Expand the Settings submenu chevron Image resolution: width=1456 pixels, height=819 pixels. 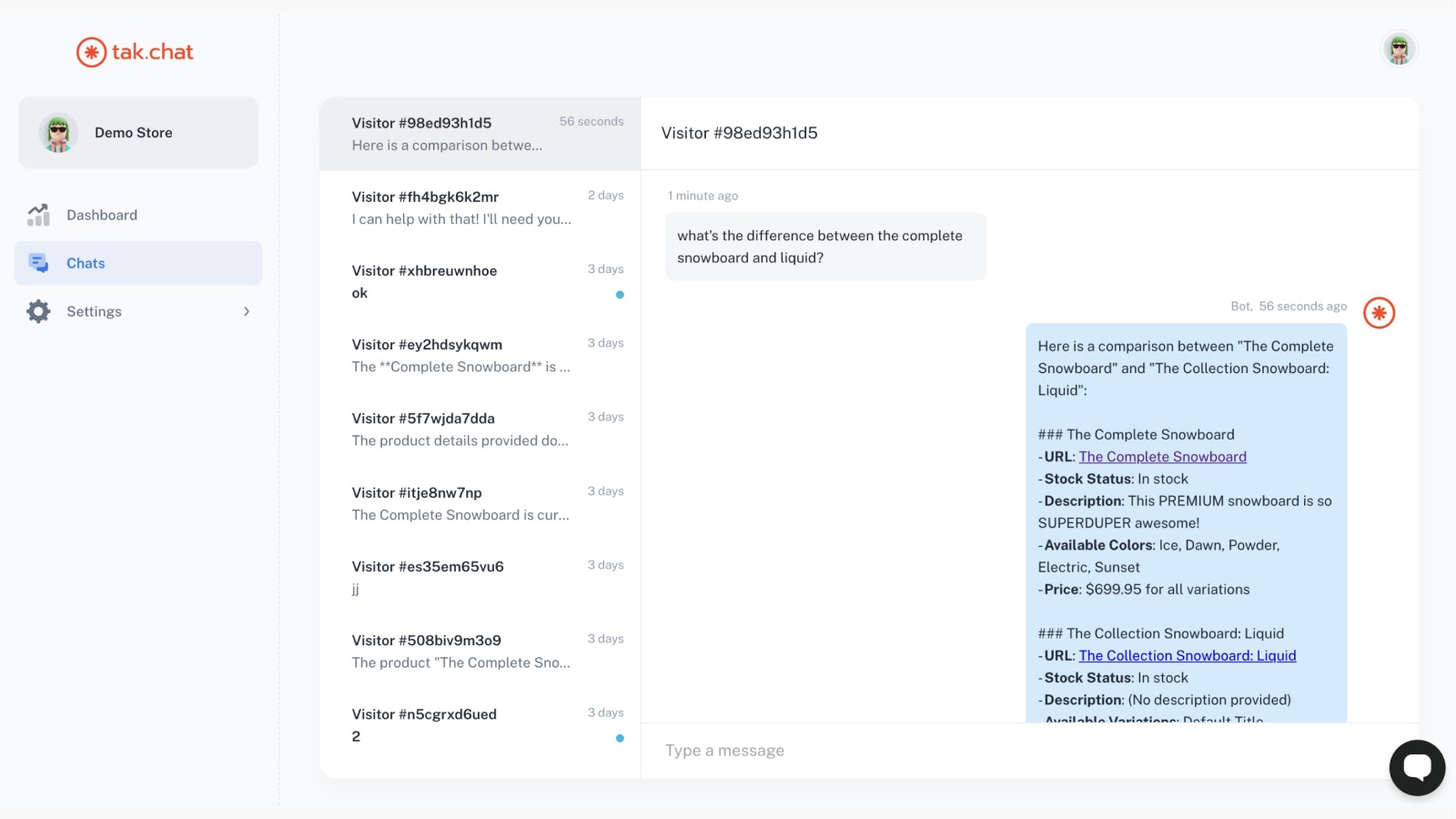[246, 311]
